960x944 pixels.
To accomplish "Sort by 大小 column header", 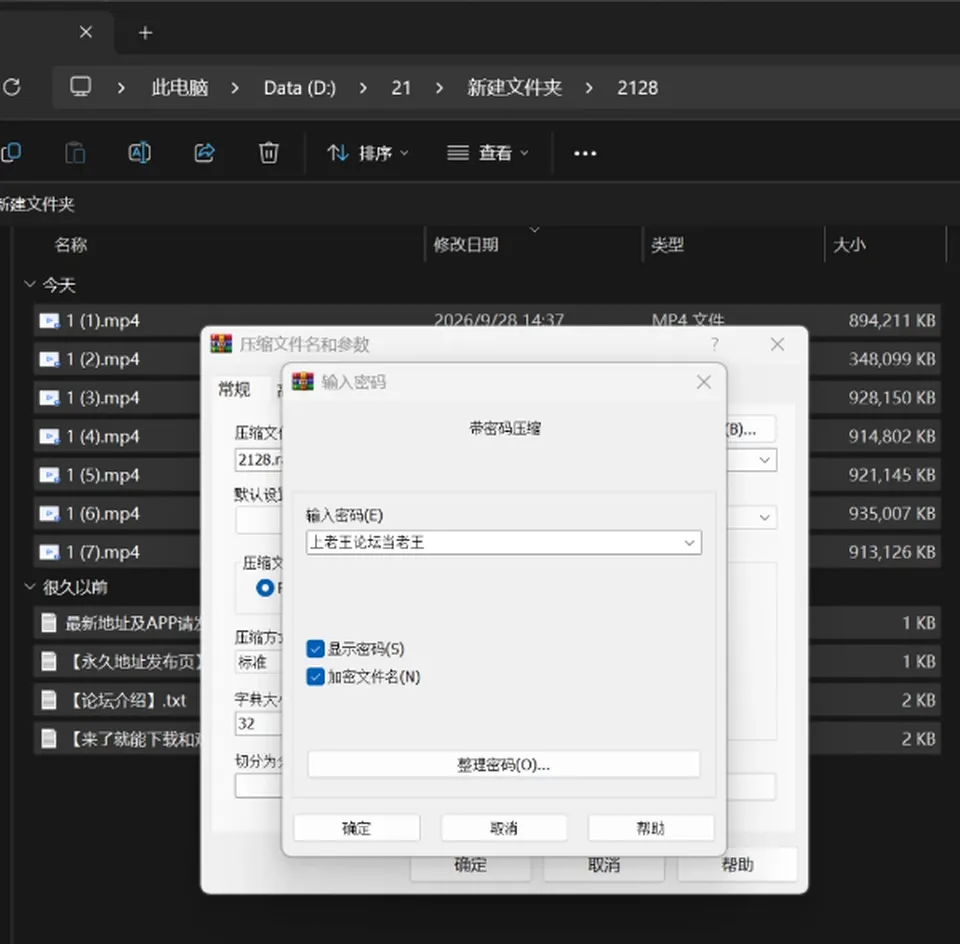I will point(849,245).
